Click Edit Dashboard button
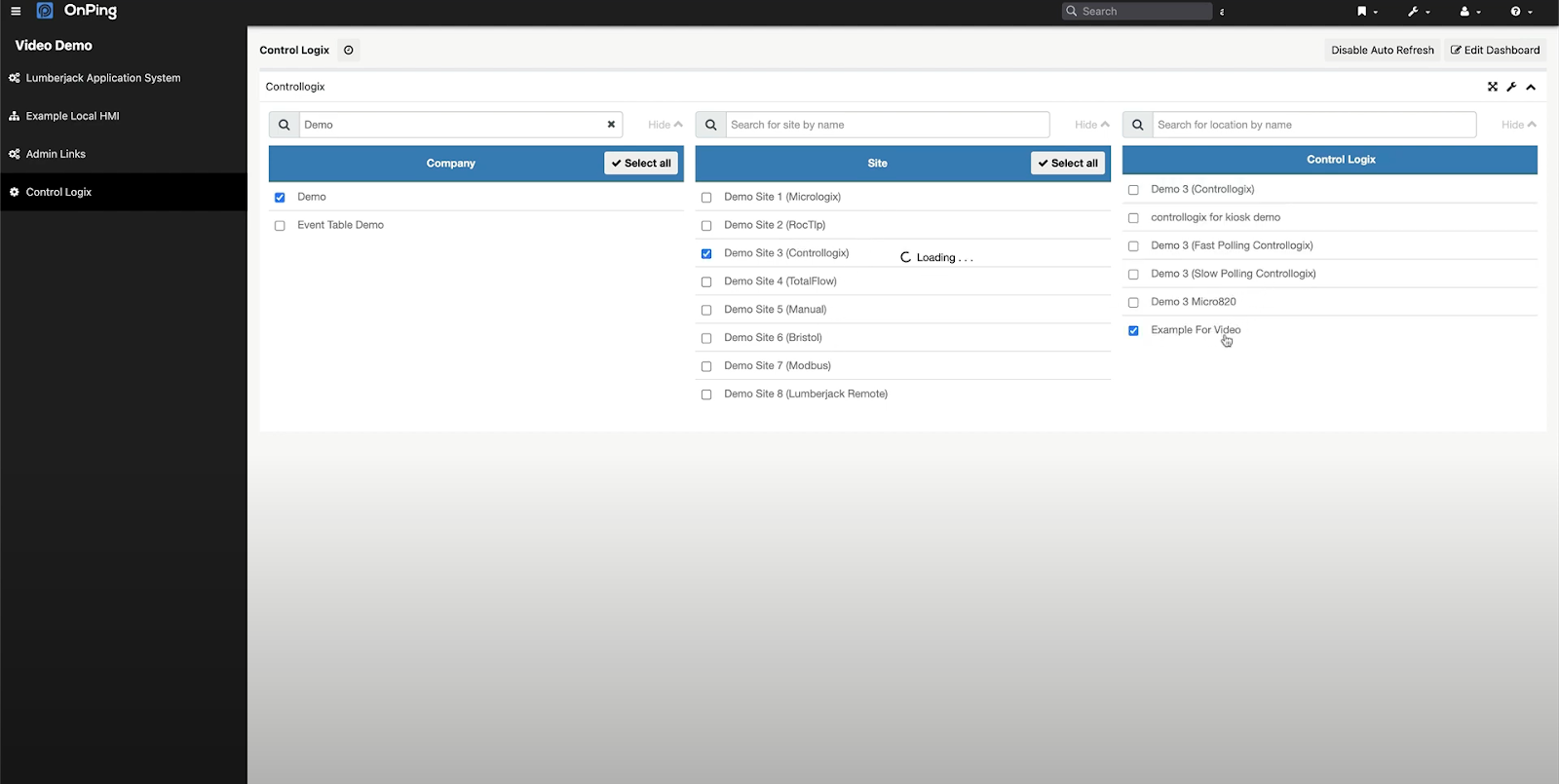 [x=1495, y=50]
